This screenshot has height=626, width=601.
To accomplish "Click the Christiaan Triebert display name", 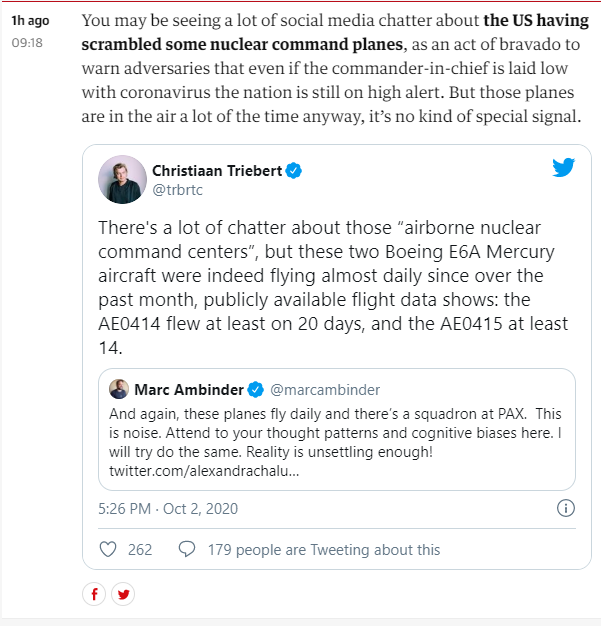I will [216, 171].
